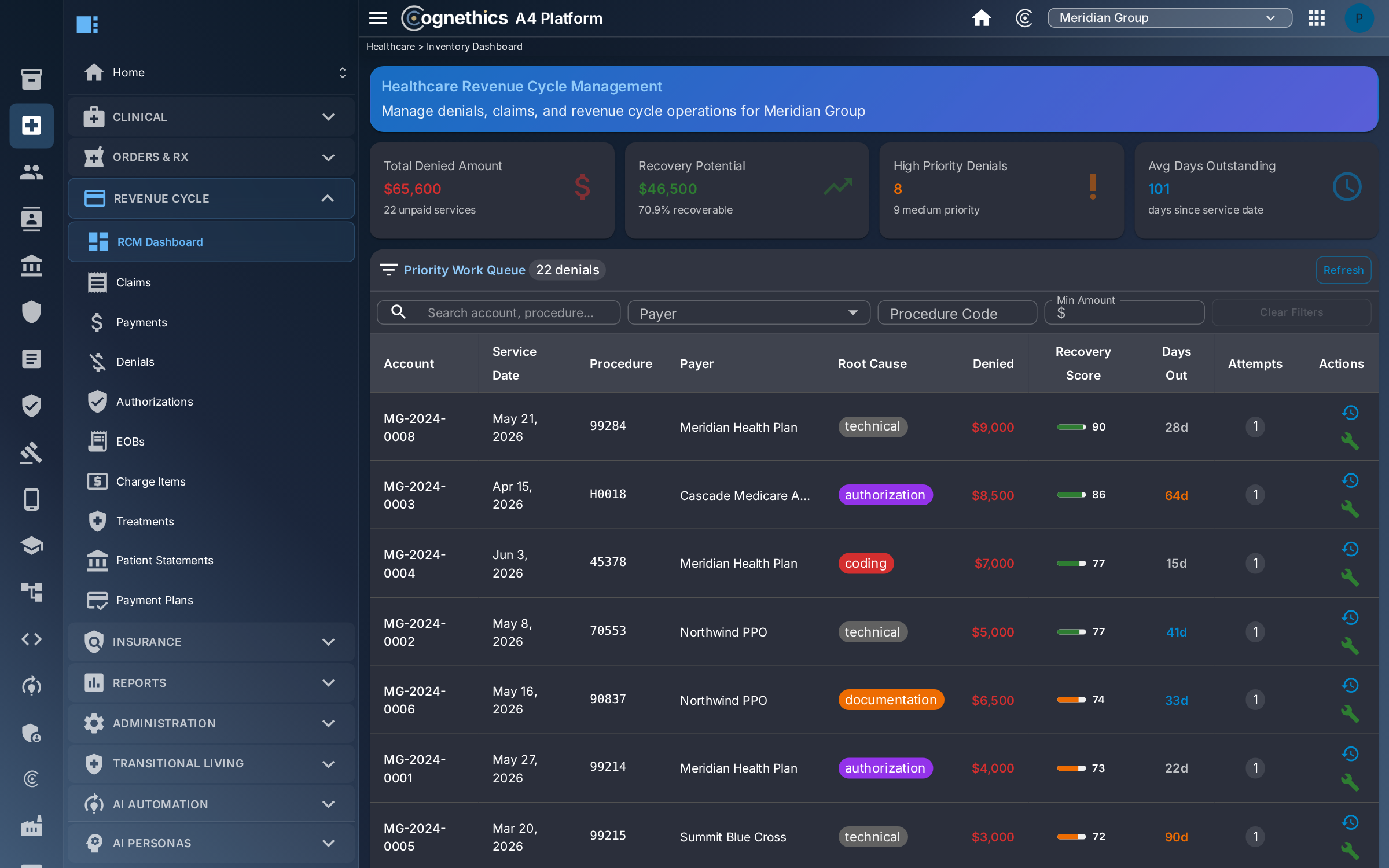Expand the TRANSITIONAL LIVING section

tap(211, 763)
